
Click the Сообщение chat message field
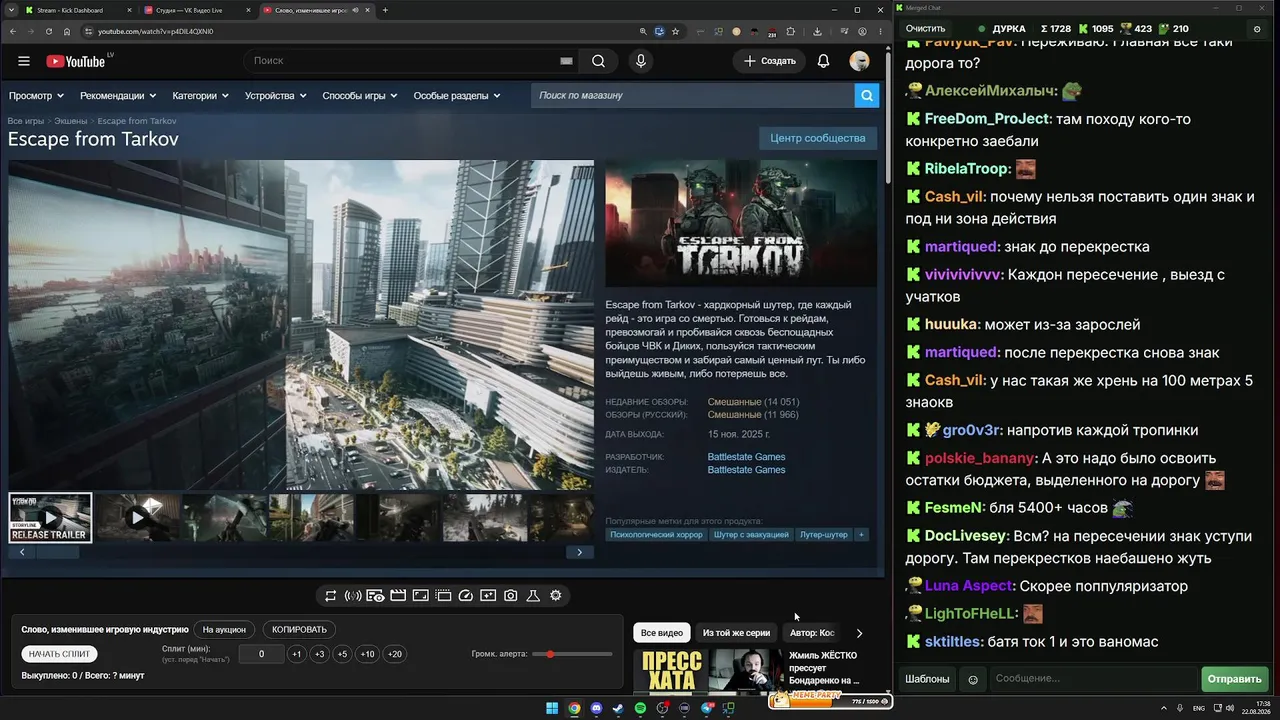[x=1093, y=679]
